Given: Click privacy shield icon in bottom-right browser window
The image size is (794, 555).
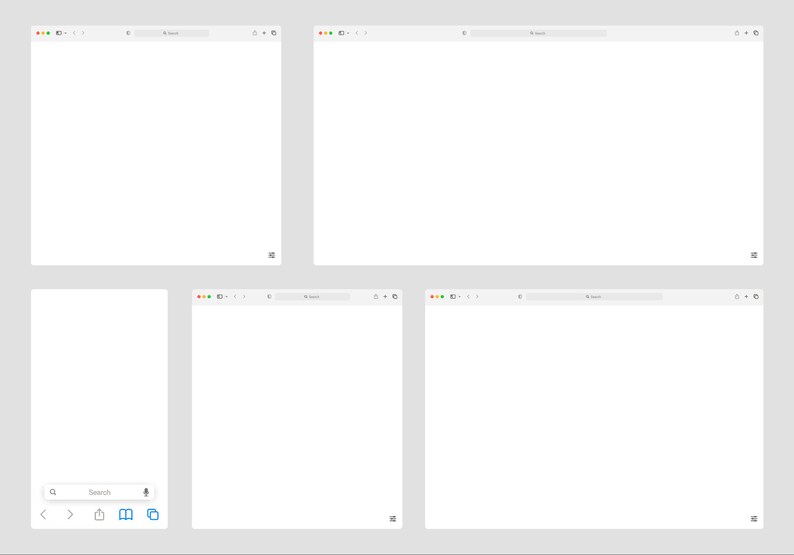Looking at the screenshot, I should [520, 297].
